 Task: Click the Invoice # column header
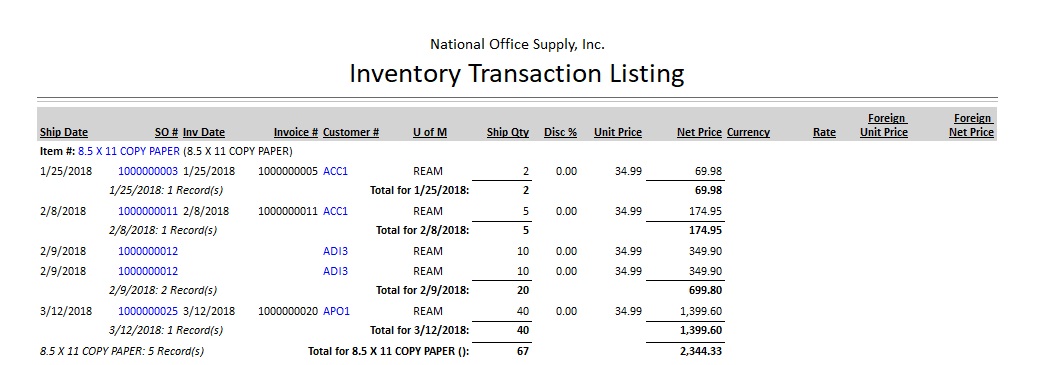[x=296, y=132]
